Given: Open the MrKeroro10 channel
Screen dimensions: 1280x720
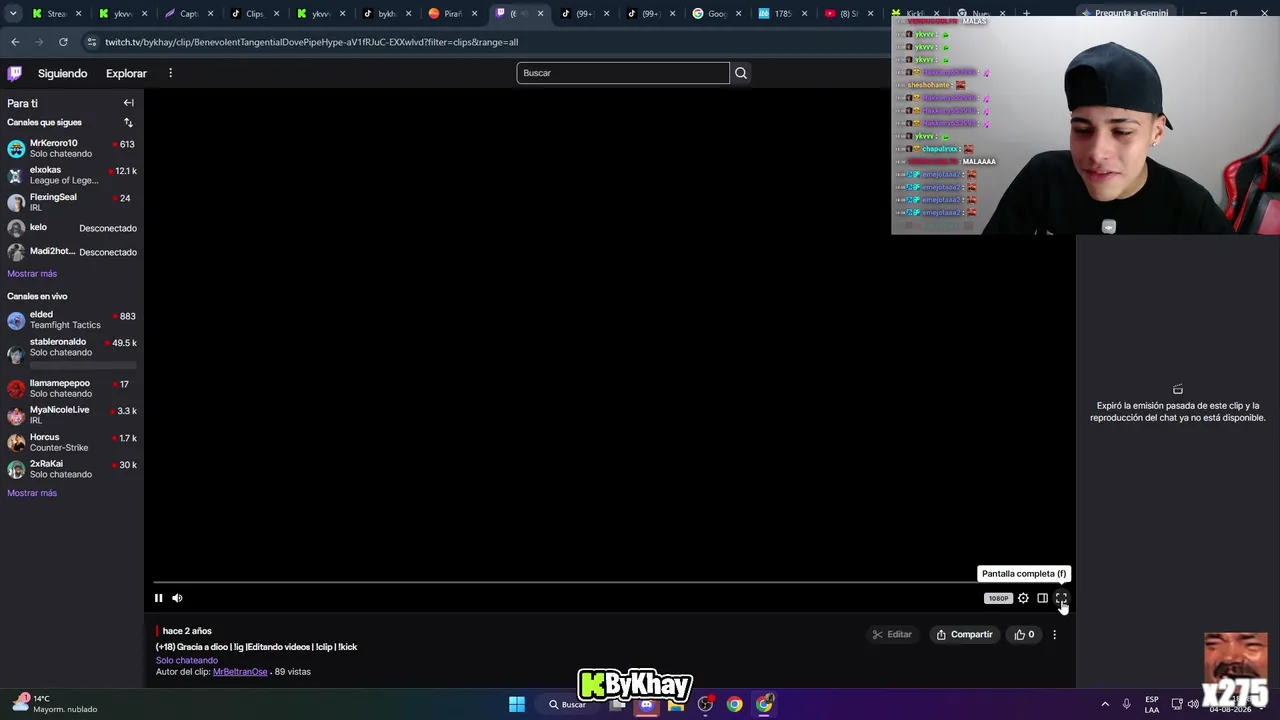Looking at the screenshot, I should pyautogui.click(x=71, y=148).
